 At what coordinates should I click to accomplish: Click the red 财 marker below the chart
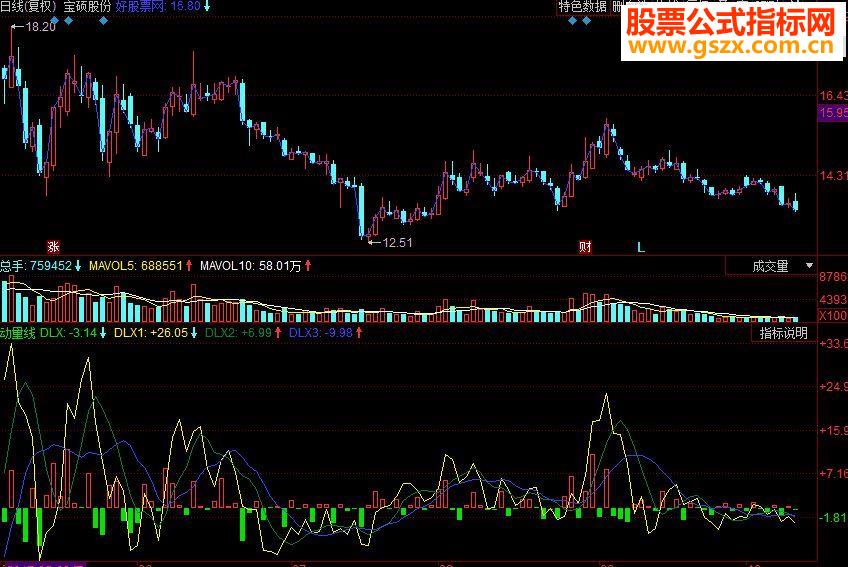[x=585, y=247]
